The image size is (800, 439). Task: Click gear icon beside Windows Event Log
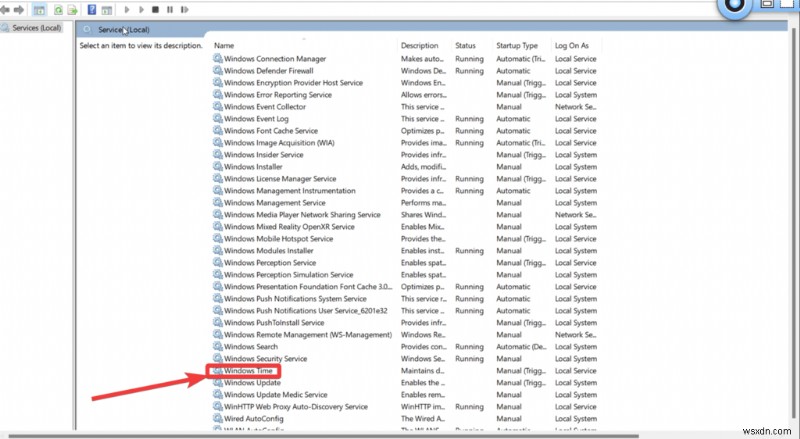[x=218, y=118]
